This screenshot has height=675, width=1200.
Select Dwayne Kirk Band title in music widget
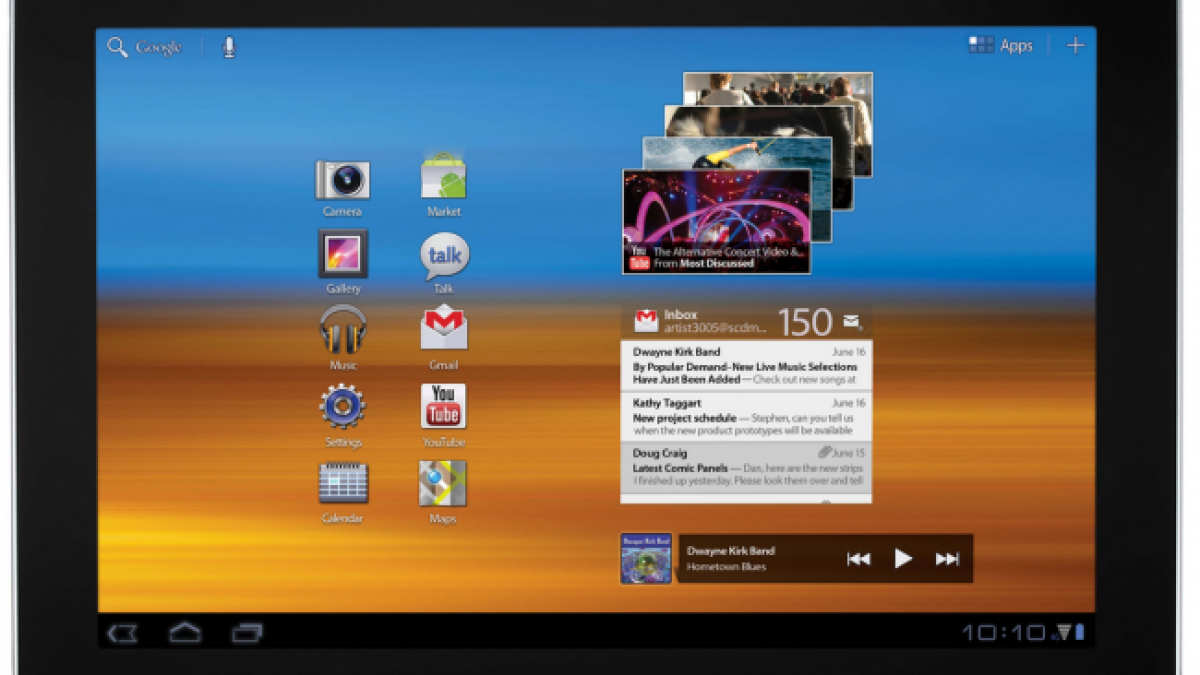tap(731, 551)
